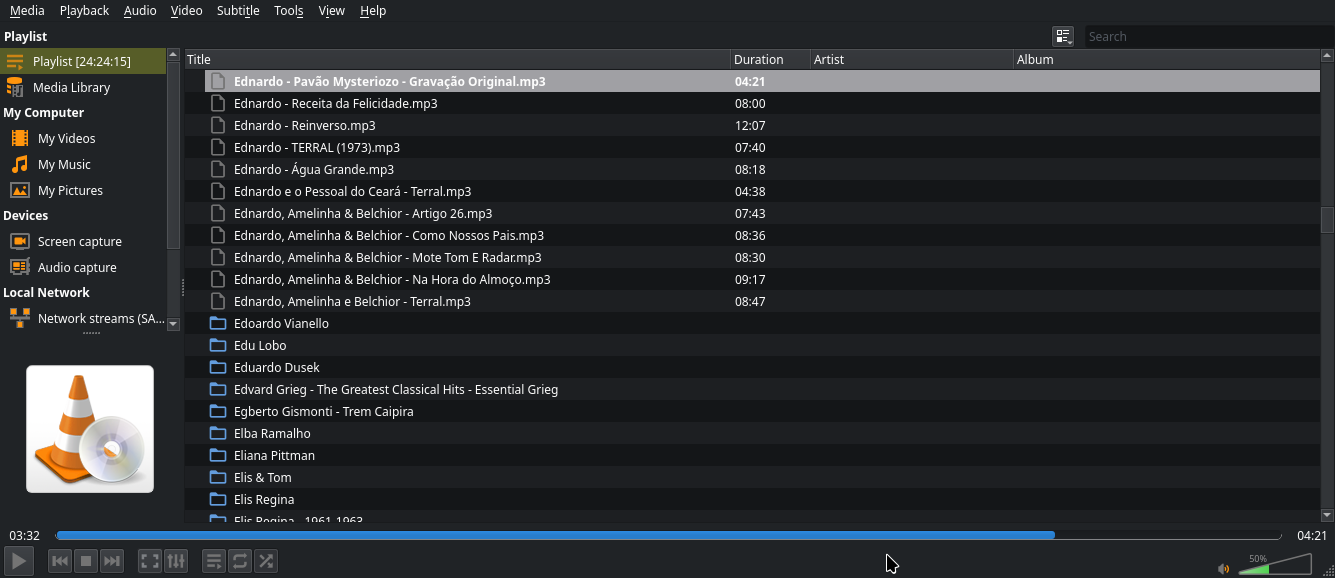
Task: Open extended settings (equalizer) panel
Action: coord(176,561)
